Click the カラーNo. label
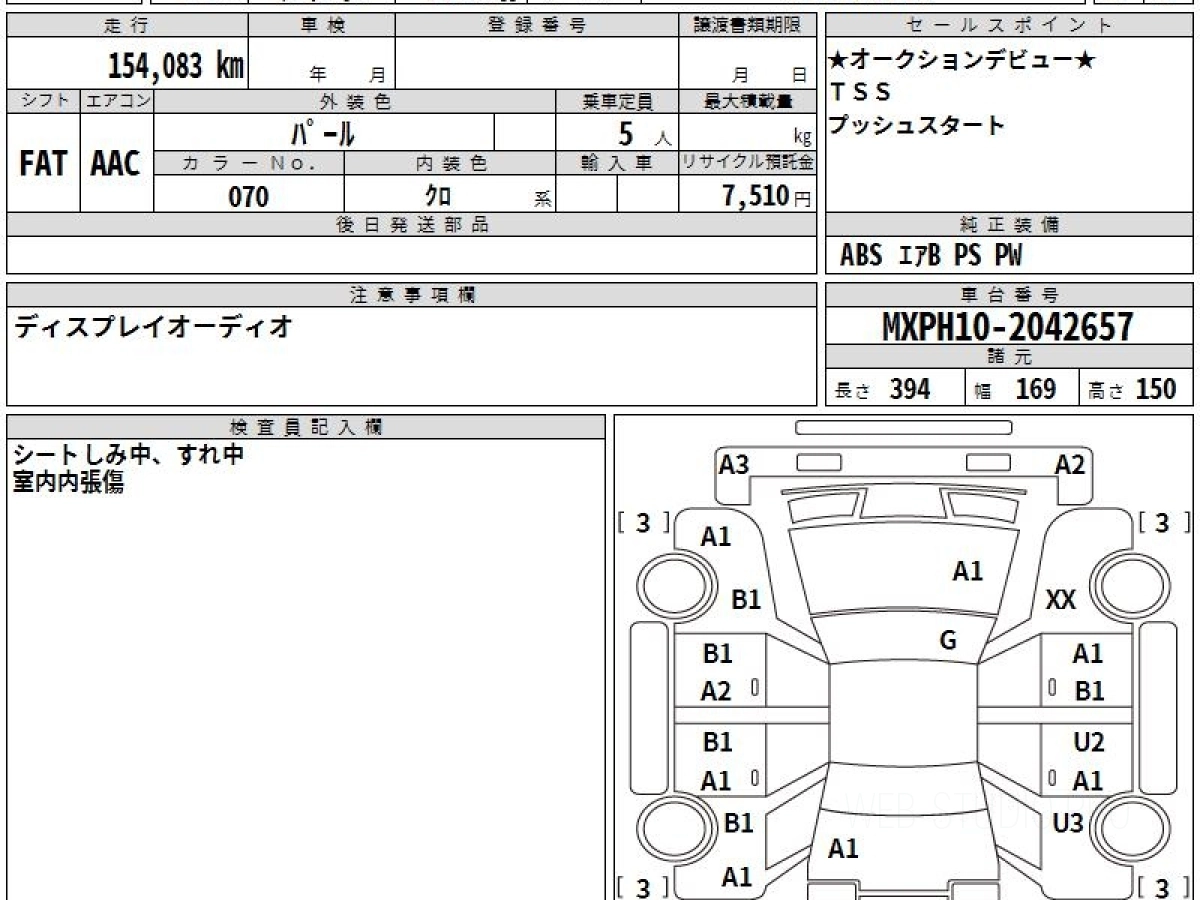Image resolution: width=1200 pixels, height=900 pixels. [x=249, y=163]
